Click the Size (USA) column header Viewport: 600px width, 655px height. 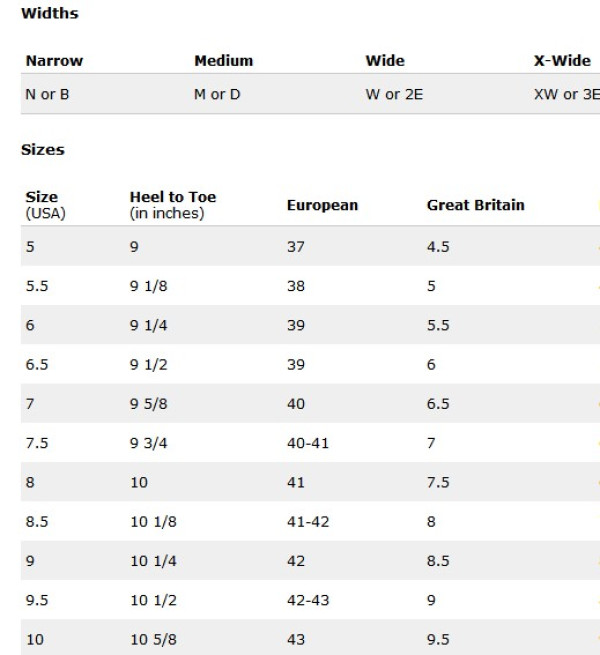(x=46, y=205)
